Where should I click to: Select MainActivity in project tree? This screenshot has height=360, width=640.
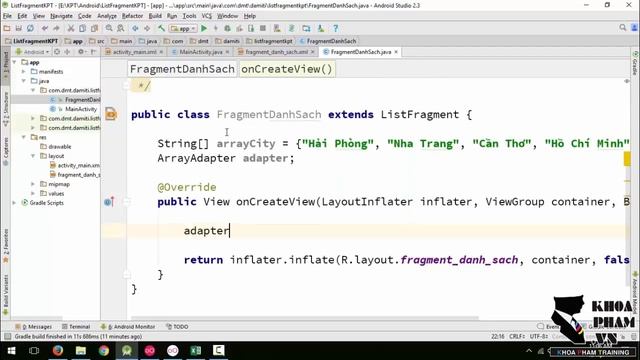click(81, 109)
